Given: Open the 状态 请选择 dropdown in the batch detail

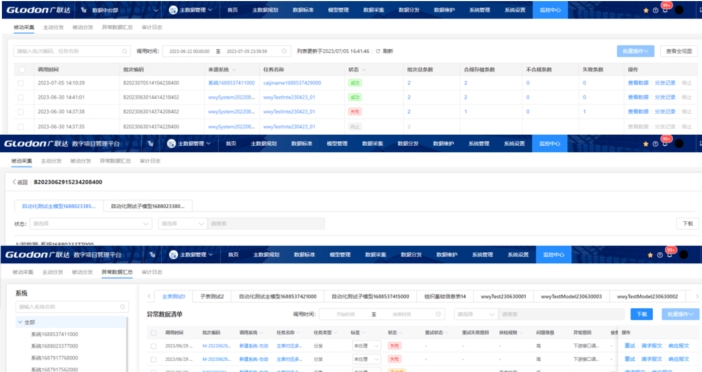Looking at the screenshot, I should (91, 224).
